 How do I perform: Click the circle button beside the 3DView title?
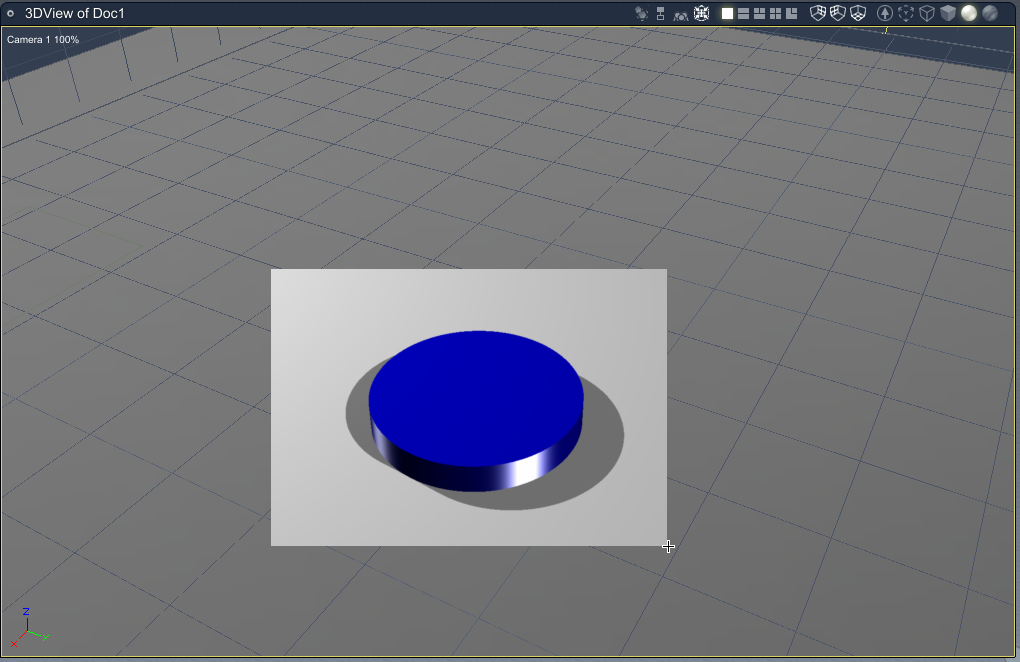10,14
